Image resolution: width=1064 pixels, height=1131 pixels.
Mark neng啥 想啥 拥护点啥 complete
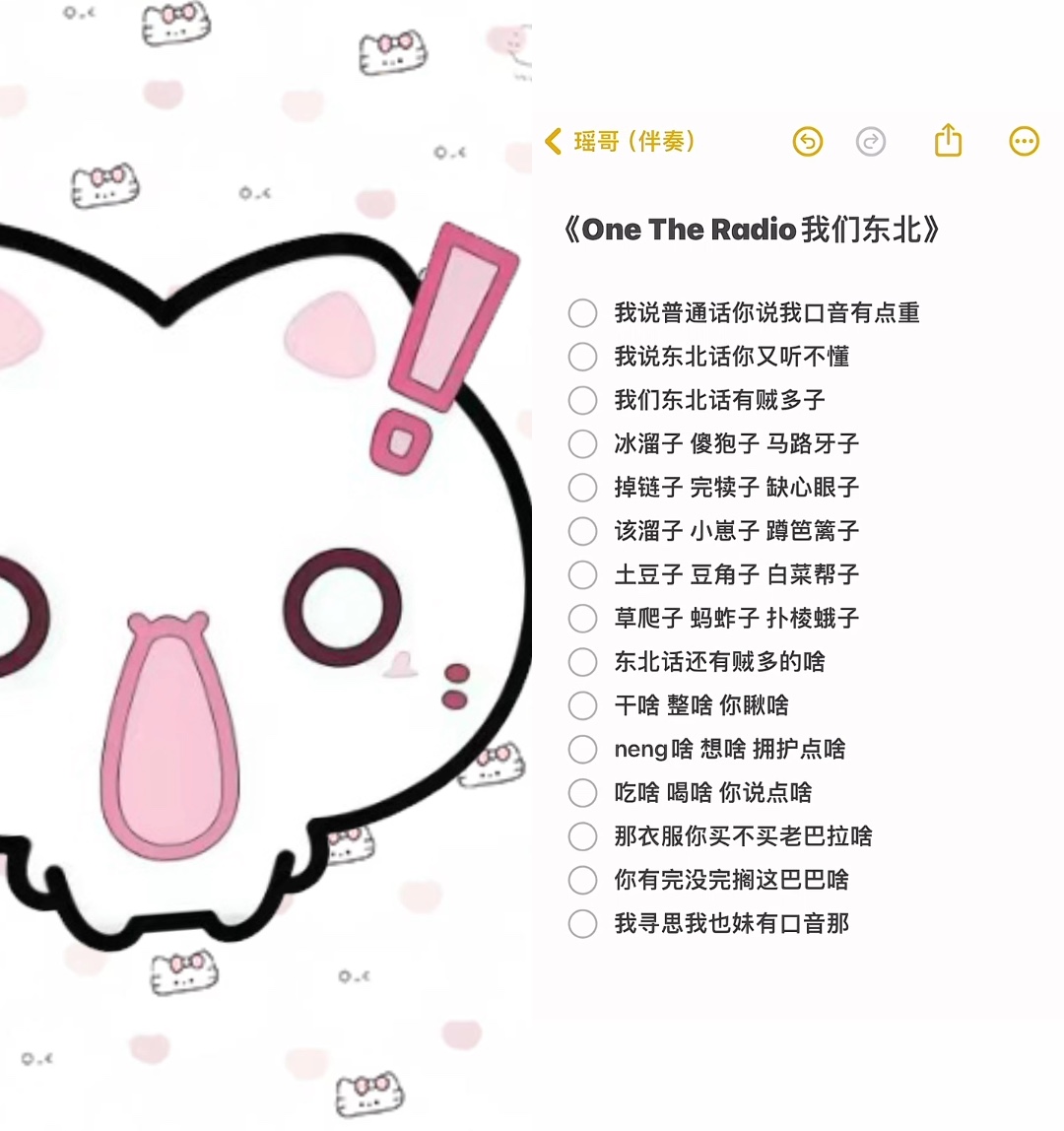pos(582,750)
